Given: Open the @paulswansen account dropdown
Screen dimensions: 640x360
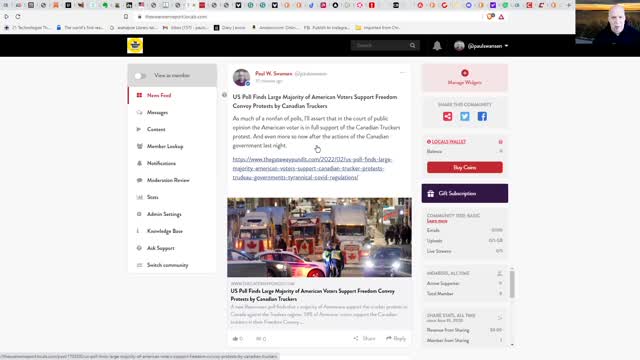Looking at the screenshot, I should point(488,46).
